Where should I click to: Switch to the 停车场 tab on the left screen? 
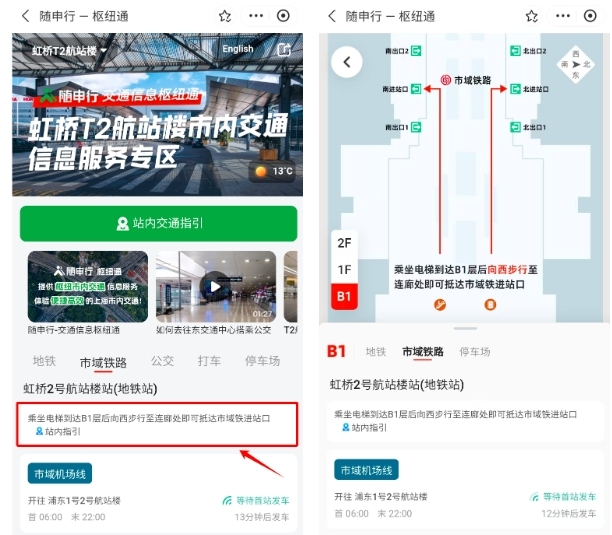(262, 361)
